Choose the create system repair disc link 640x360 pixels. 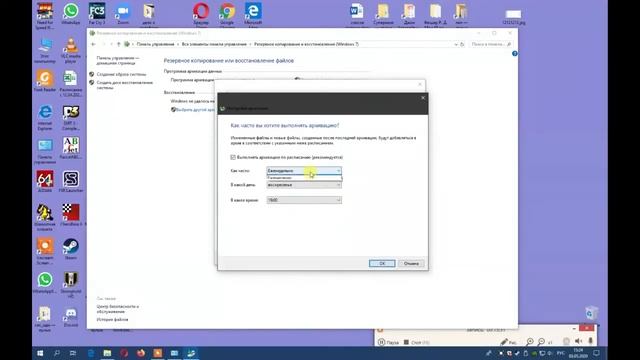tap(124, 85)
